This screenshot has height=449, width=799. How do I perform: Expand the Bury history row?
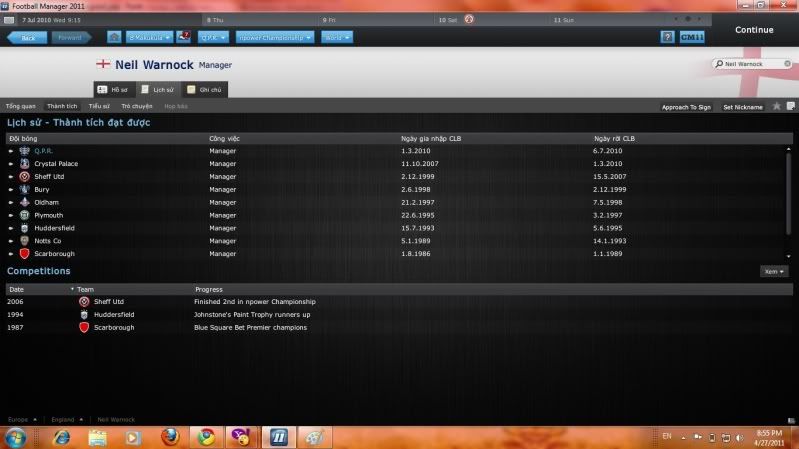[x=11, y=189]
